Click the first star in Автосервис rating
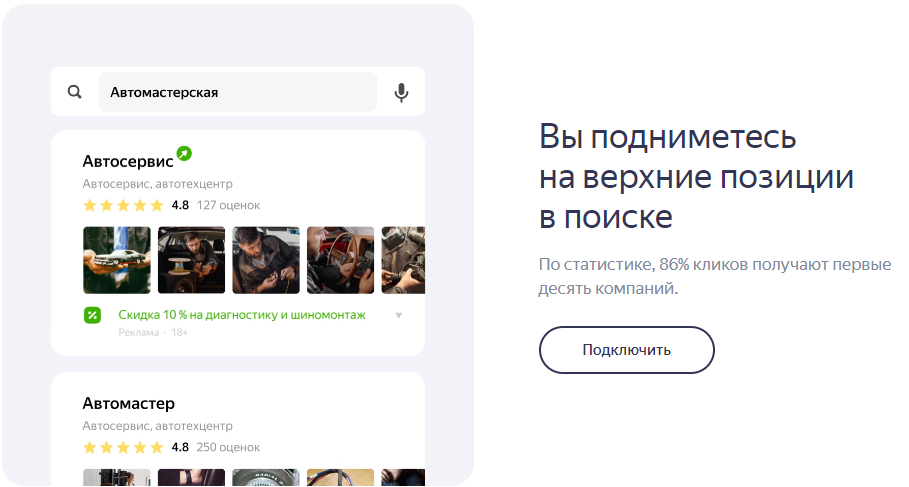909x487 pixels. [90, 205]
